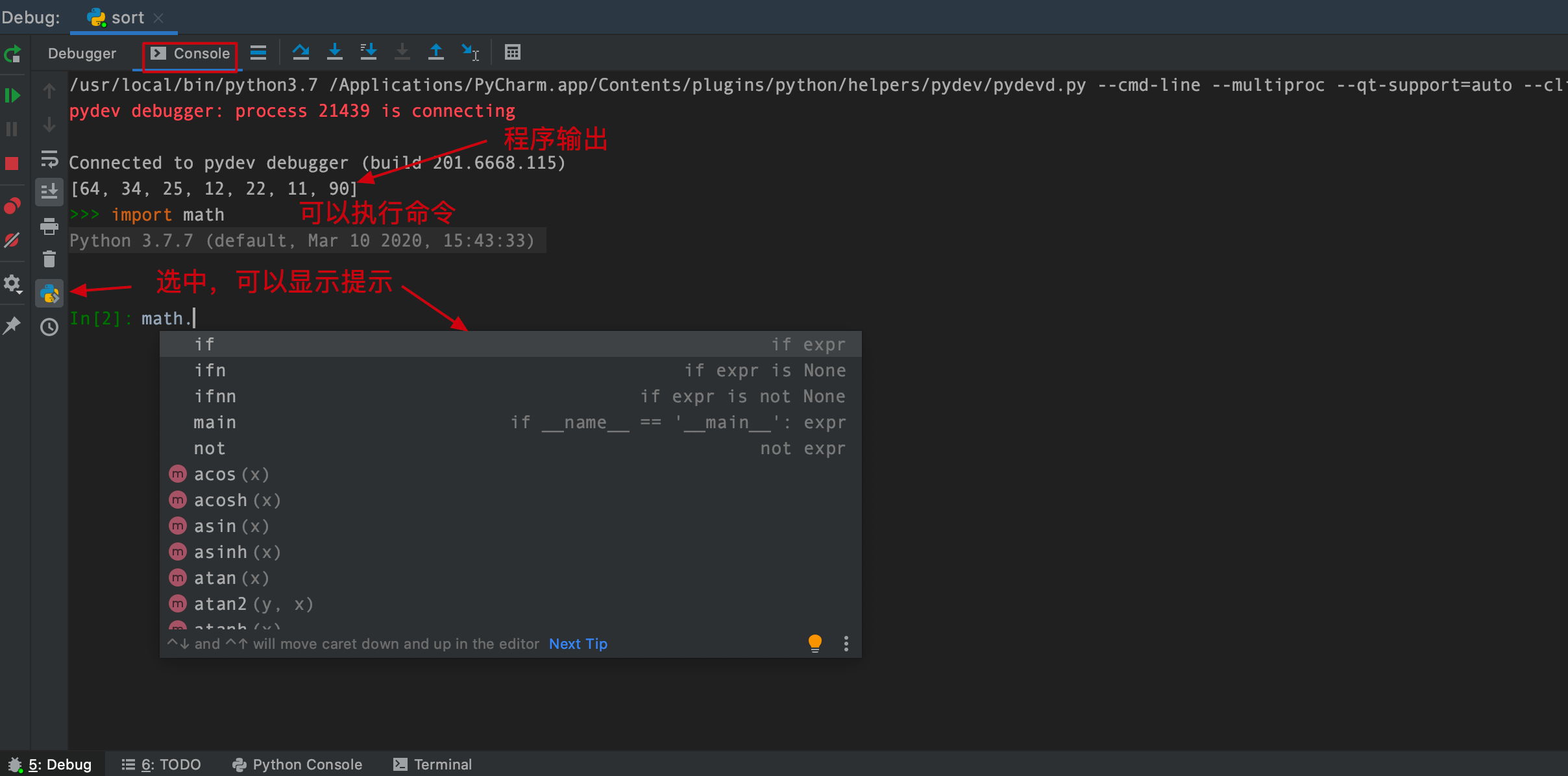Open the Python Console tool window
The width and height of the screenshot is (1568, 776).
[x=297, y=764]
